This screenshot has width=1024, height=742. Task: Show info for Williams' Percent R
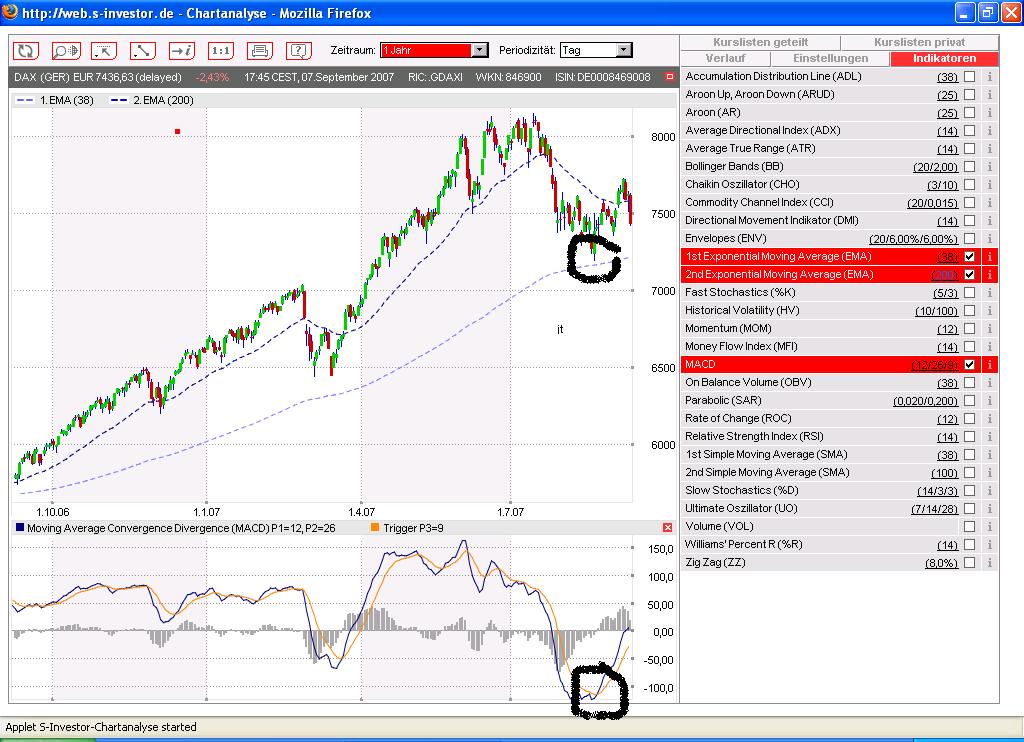(989, 544)
